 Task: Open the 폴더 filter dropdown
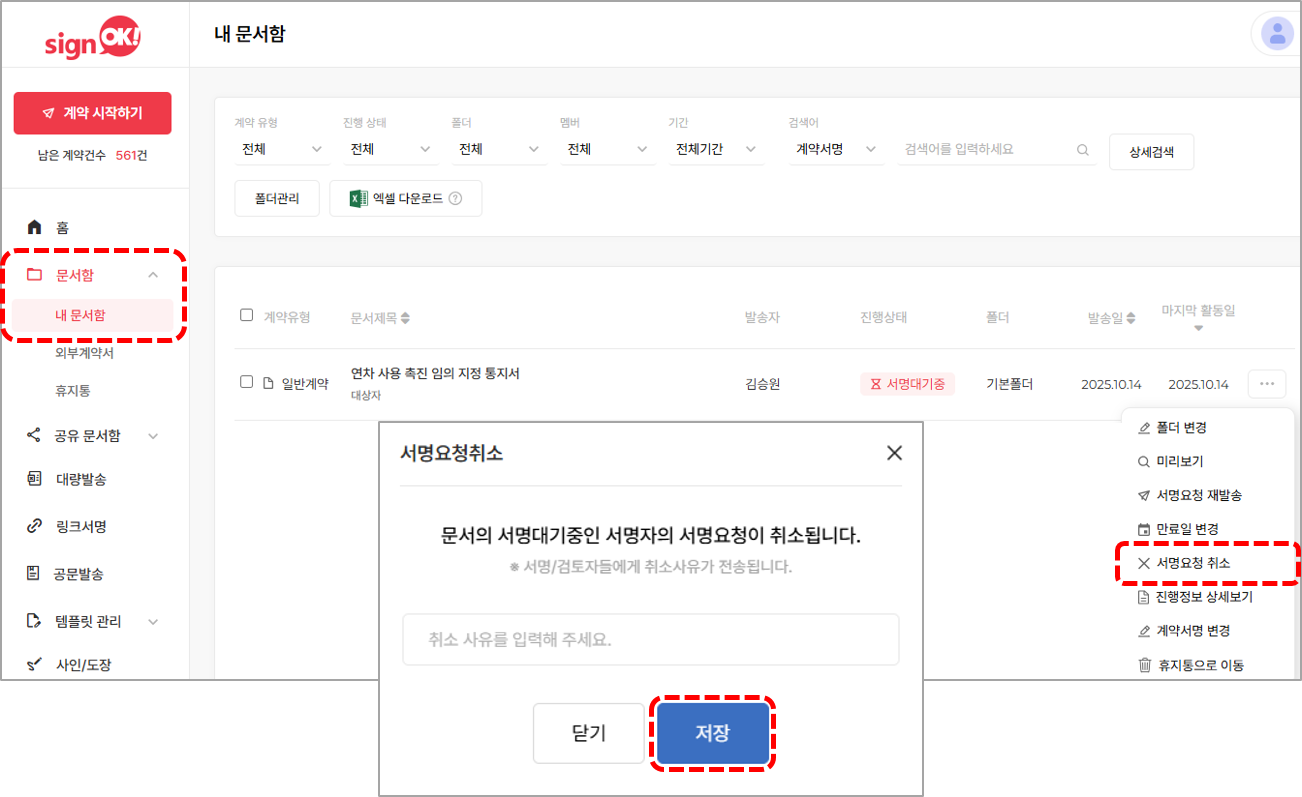[498, 149]
